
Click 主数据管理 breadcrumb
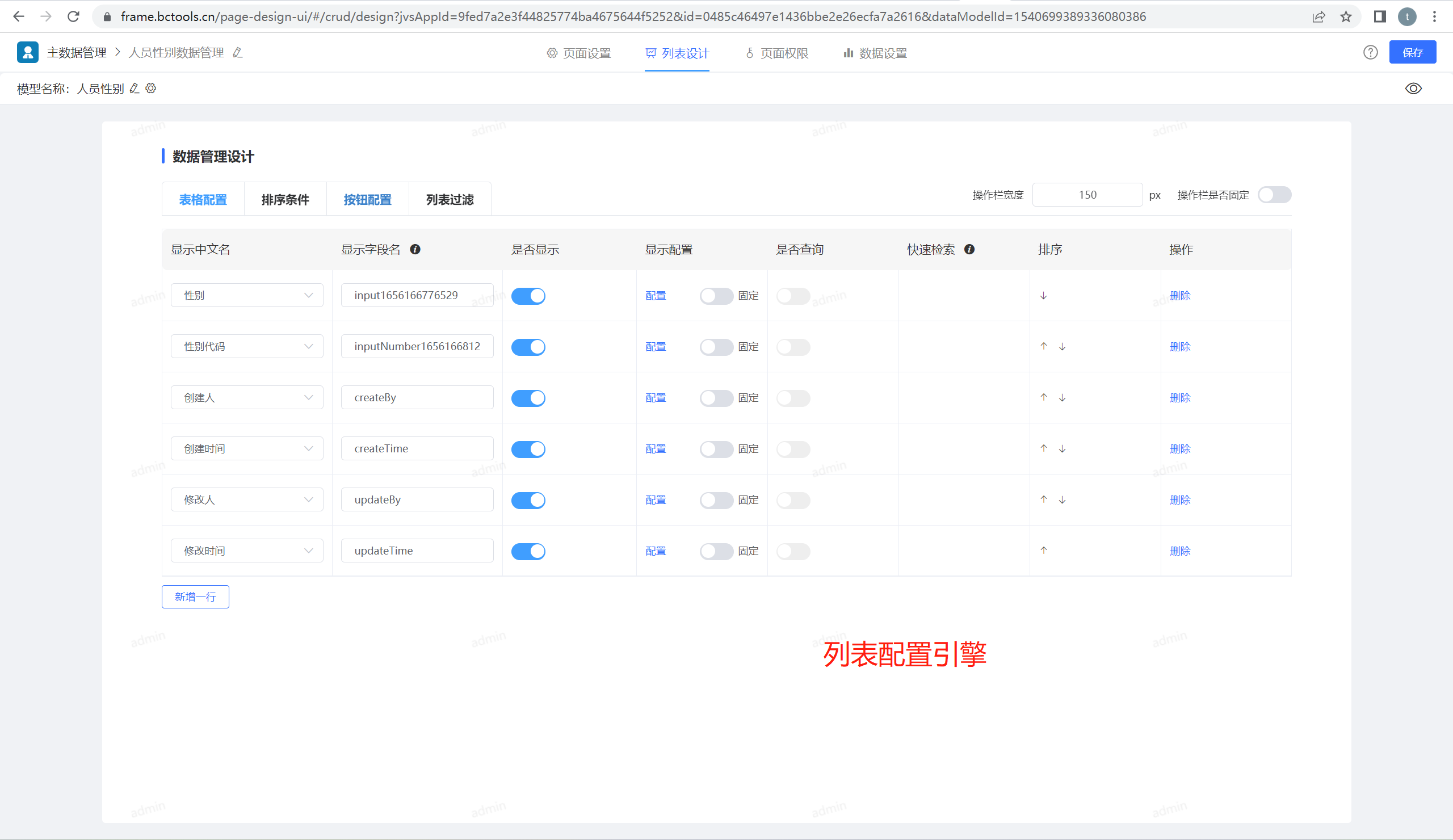76,52
